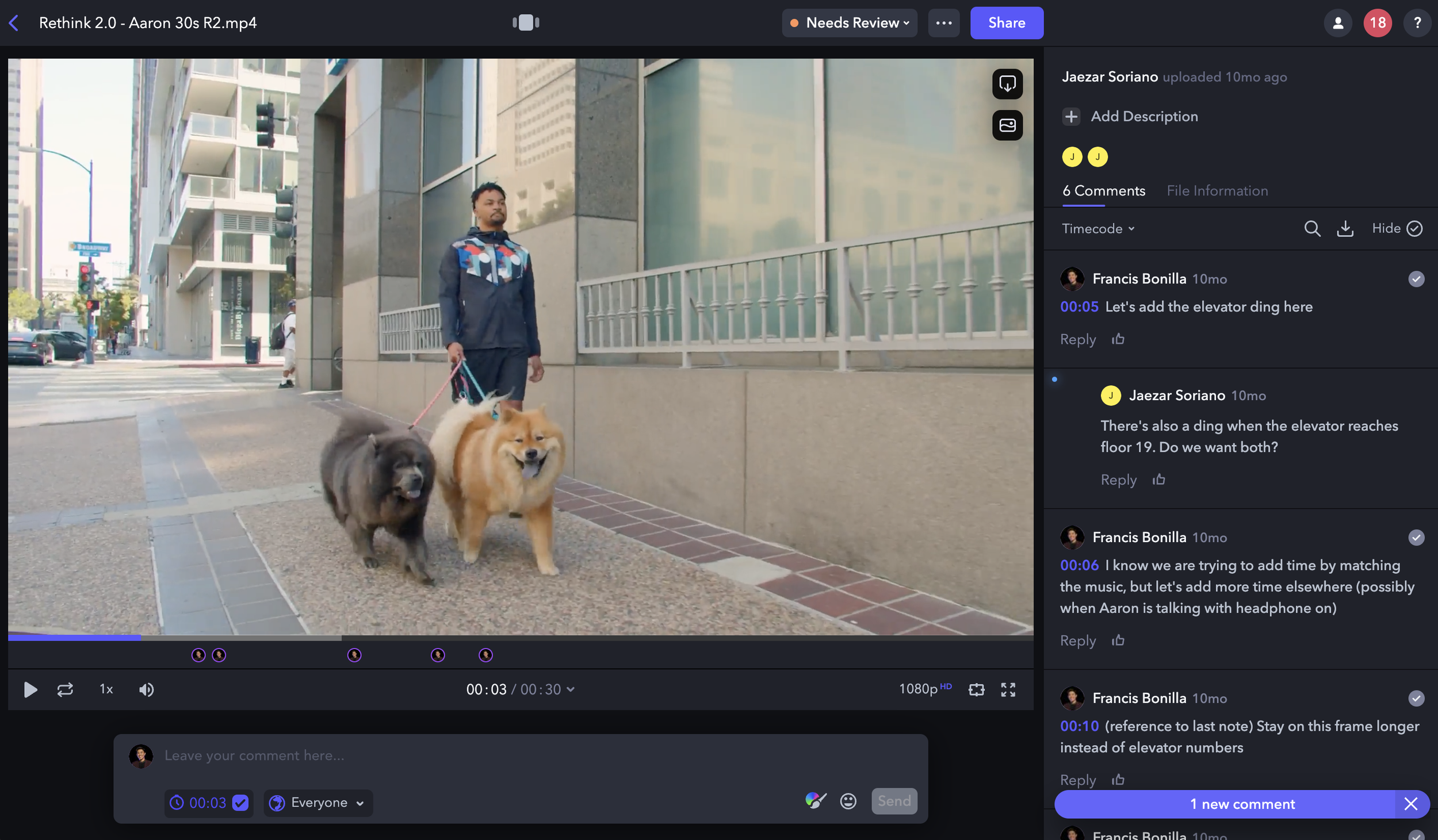Mark the 00:06 comment as complete
The height and width of the screenshot is (840, 1438).
point(1416,538)
